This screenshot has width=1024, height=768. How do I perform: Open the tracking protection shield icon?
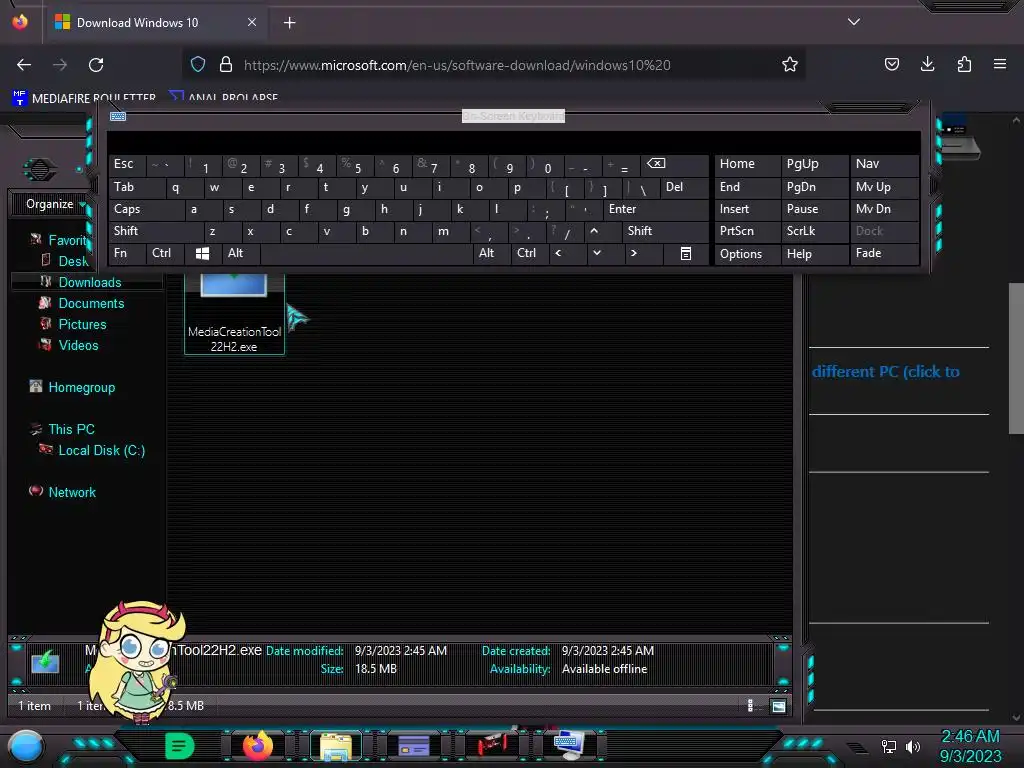198,64
